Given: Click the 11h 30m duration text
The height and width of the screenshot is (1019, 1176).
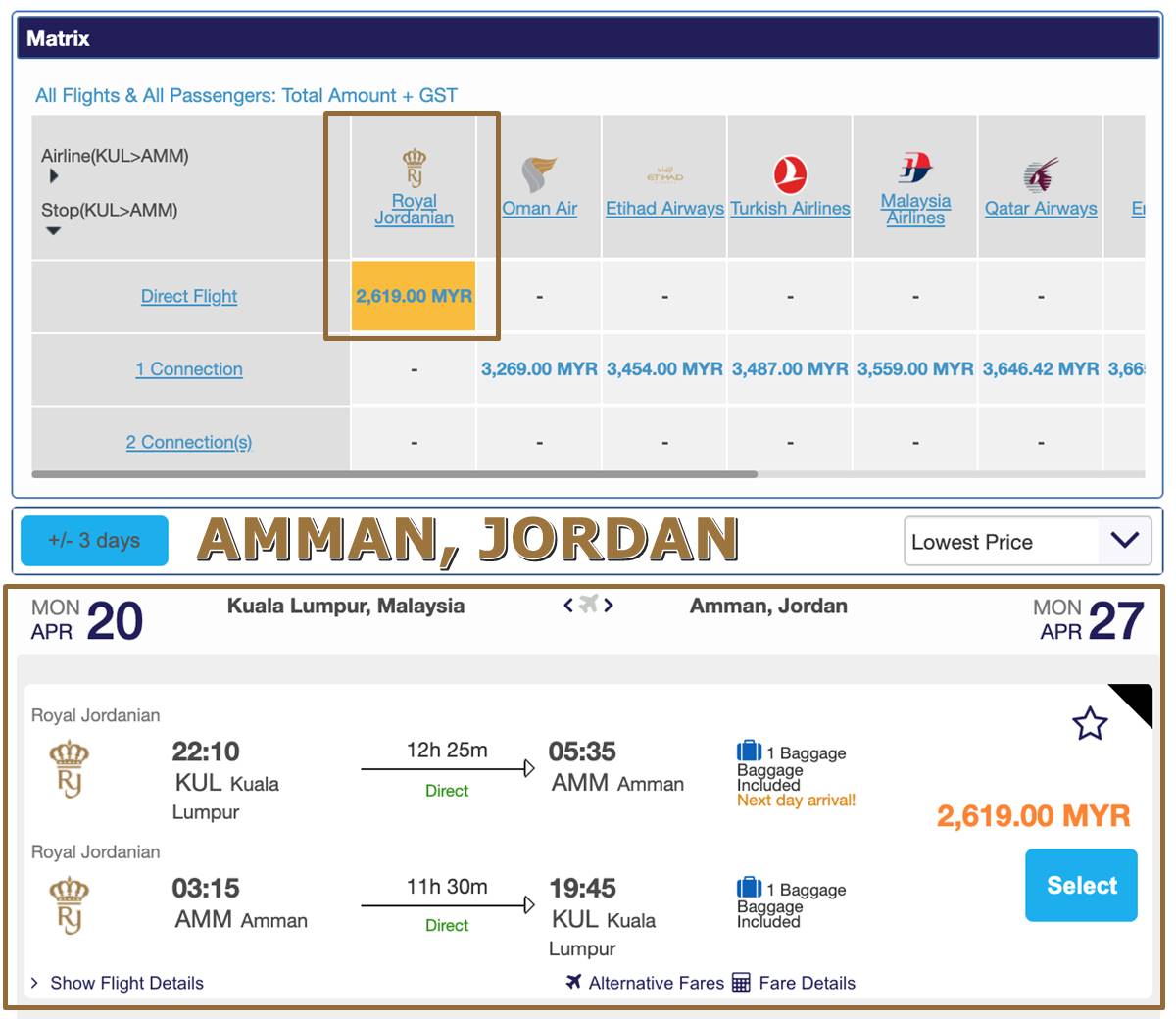Looking at the screenshot, I should (447, 886).
